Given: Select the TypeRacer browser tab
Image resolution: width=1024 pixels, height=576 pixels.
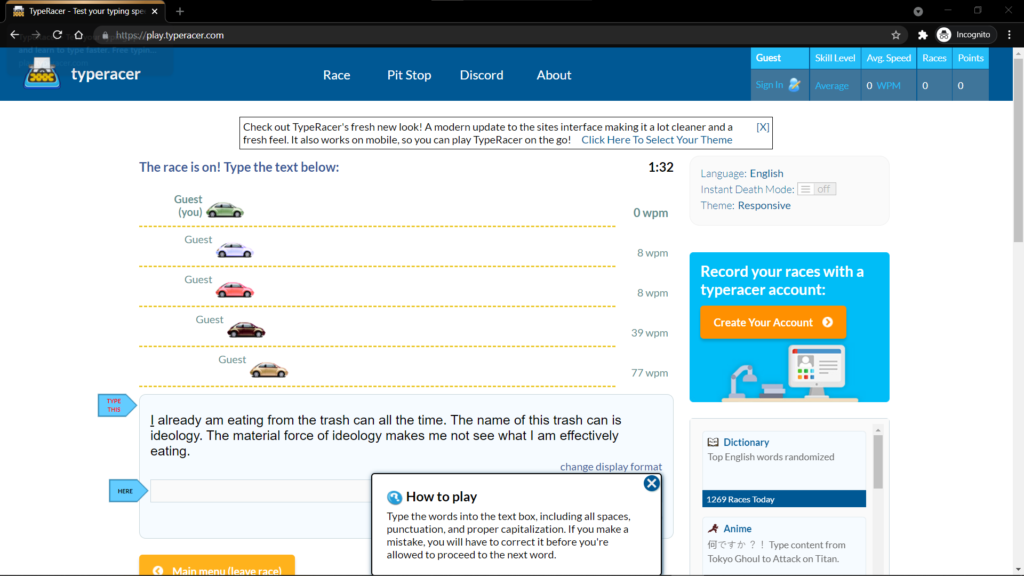Looking at the screenshot, I should tap(85, 11).
